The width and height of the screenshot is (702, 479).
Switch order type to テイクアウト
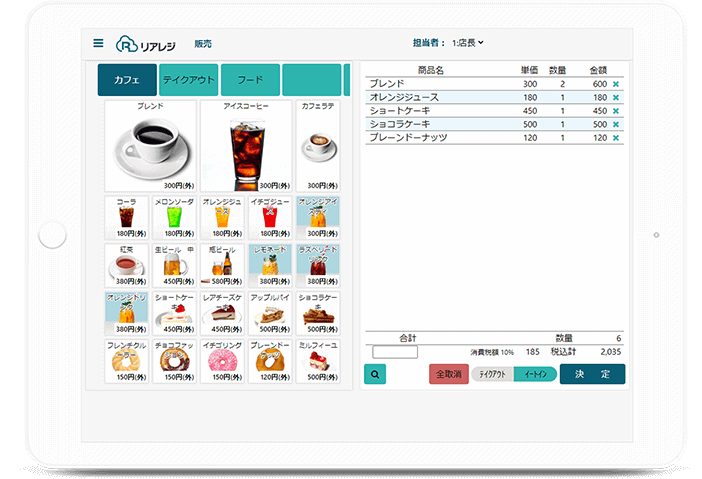pyautogui.click(x=492, y=374)
